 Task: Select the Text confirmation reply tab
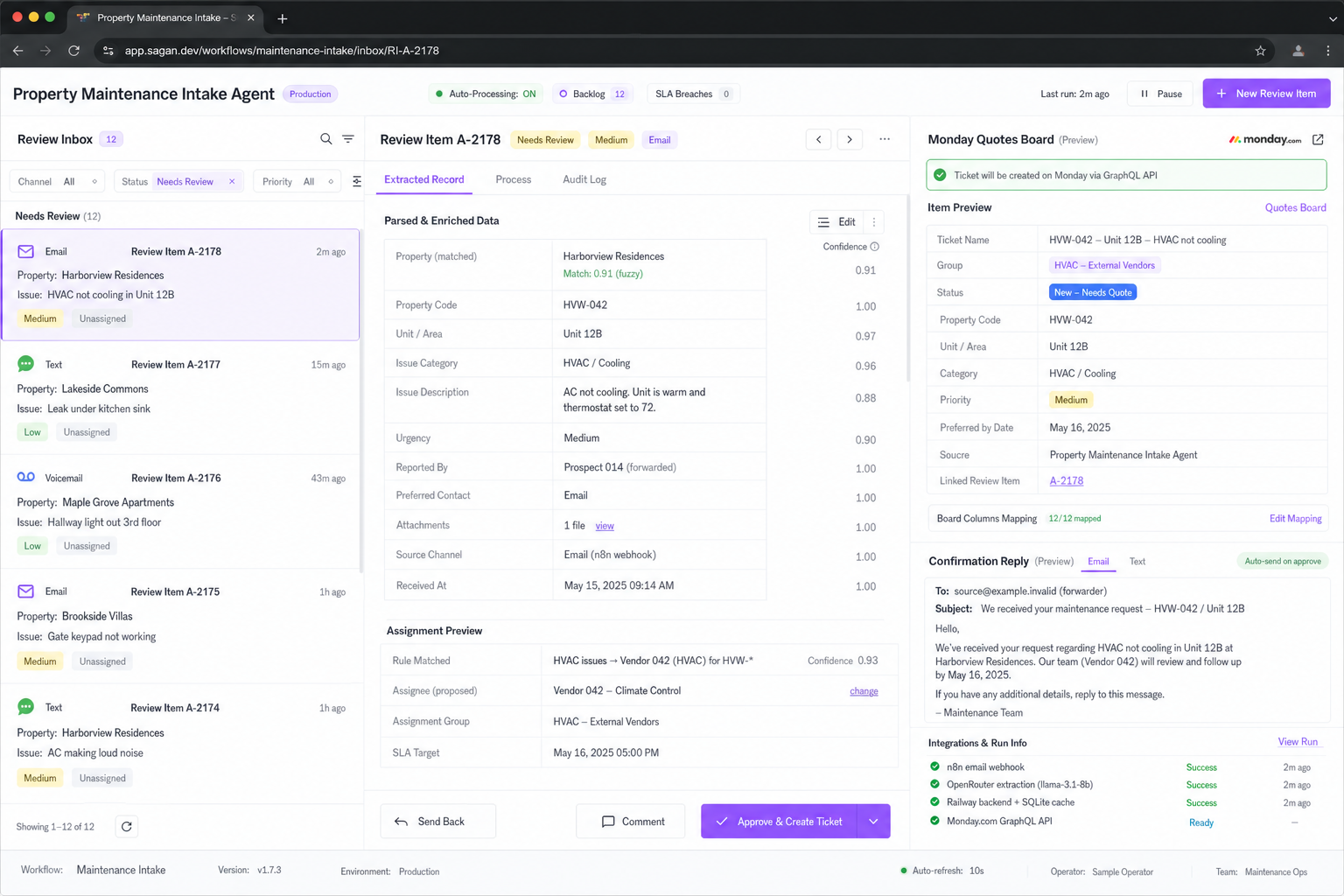(1137, 562)
